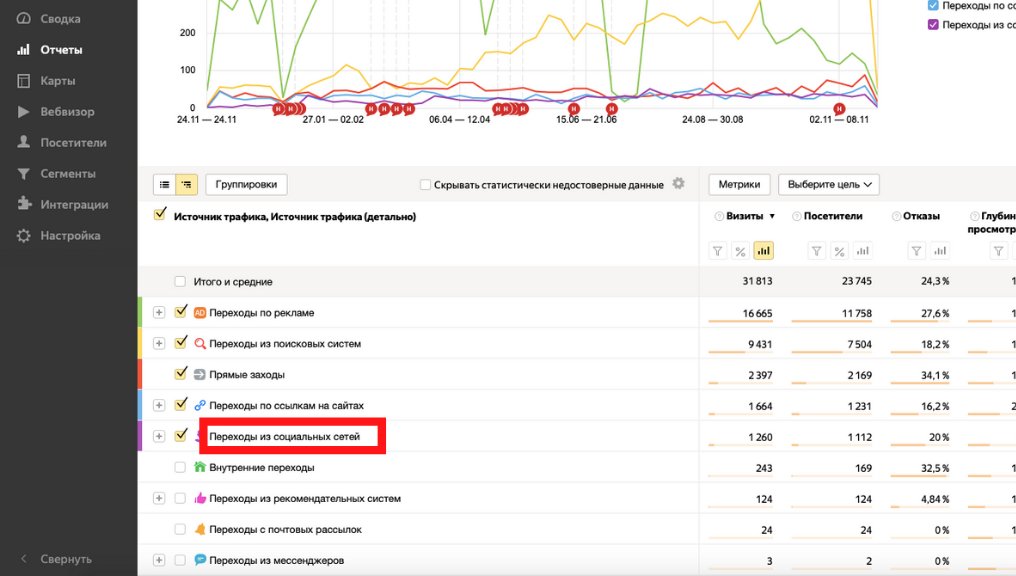
Task: Open the Выберите цель dropdown
Action: 828,184
